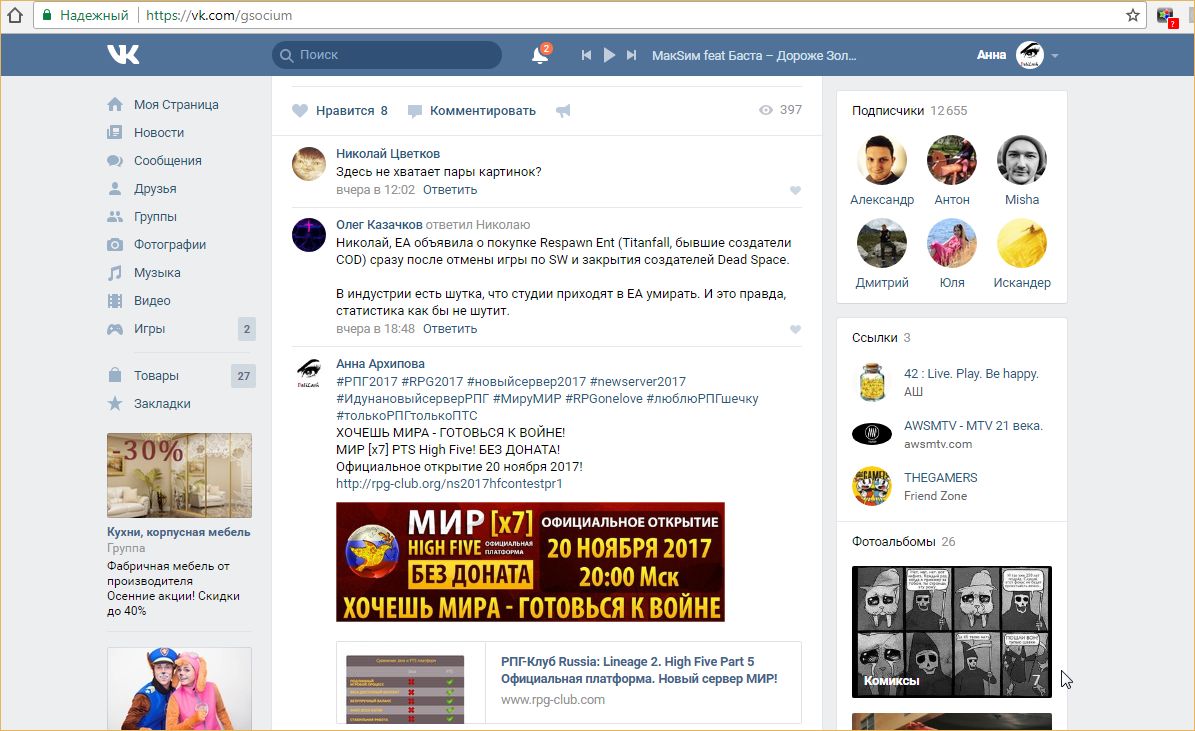
Task: Like Николай Цветков's comment with heart icon
Action: pyautogui.click(x=795, y=190)
